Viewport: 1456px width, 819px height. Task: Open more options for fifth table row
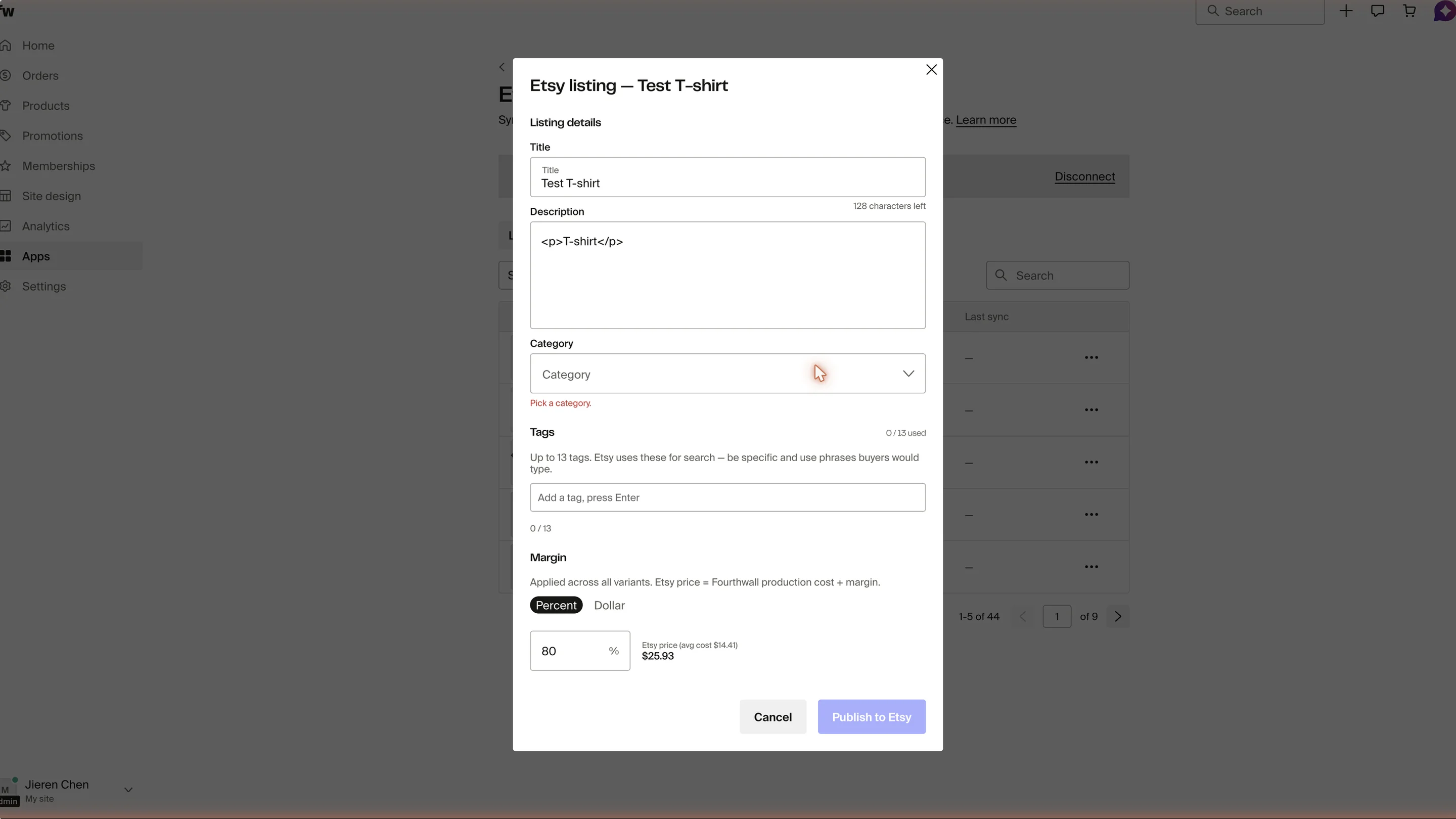1091,567
